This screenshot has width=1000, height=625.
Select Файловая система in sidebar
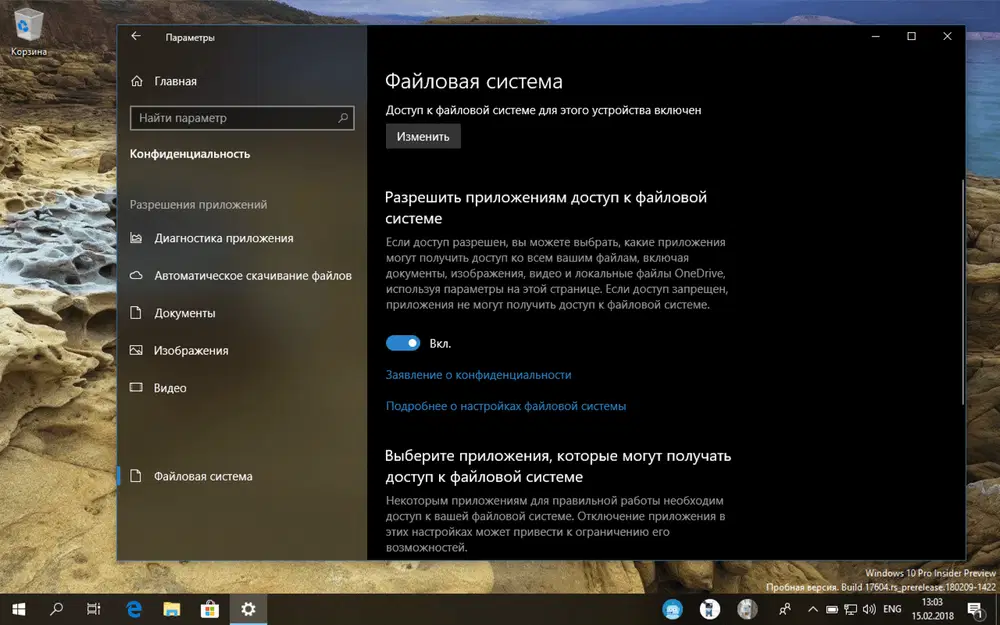click(x=191, y=476)
